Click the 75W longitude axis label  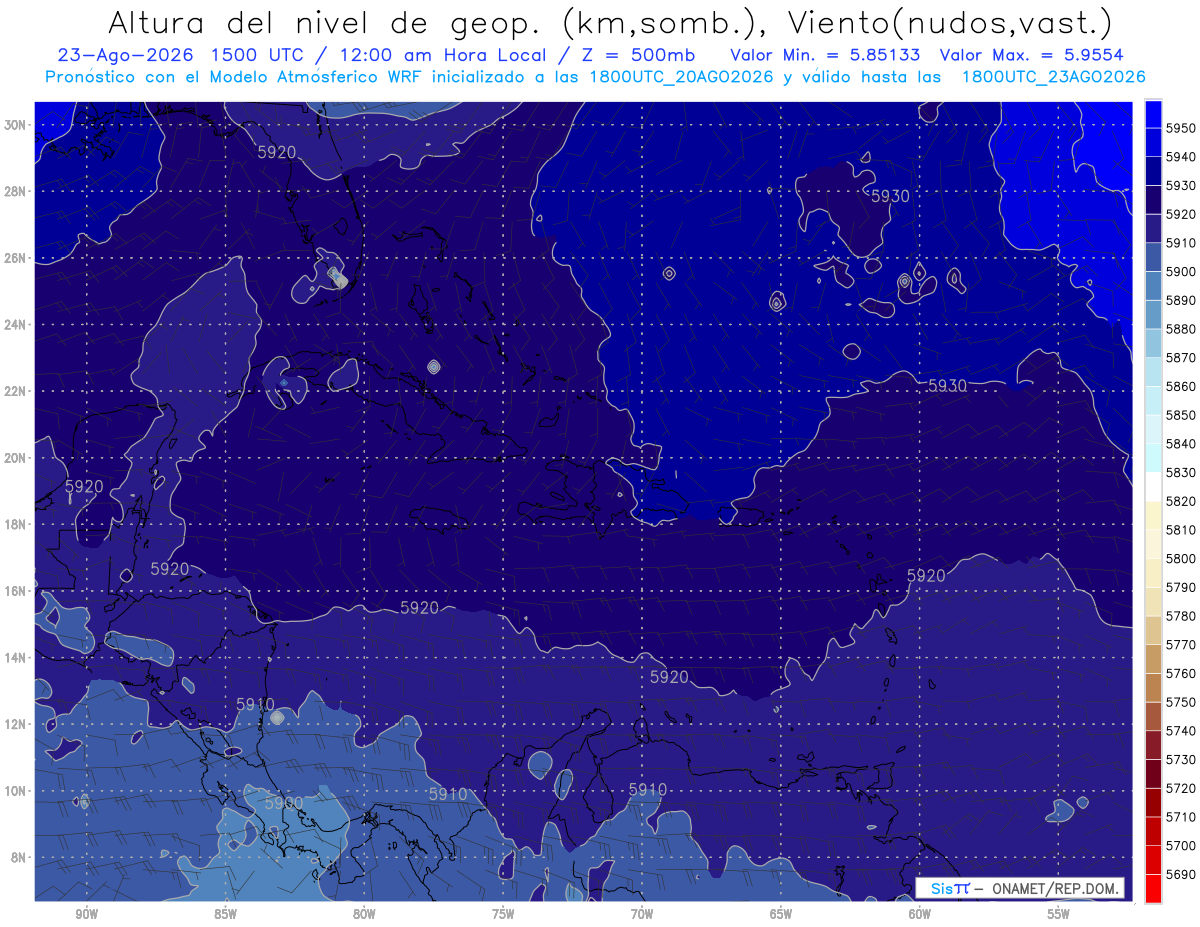(x=503, y=913)
